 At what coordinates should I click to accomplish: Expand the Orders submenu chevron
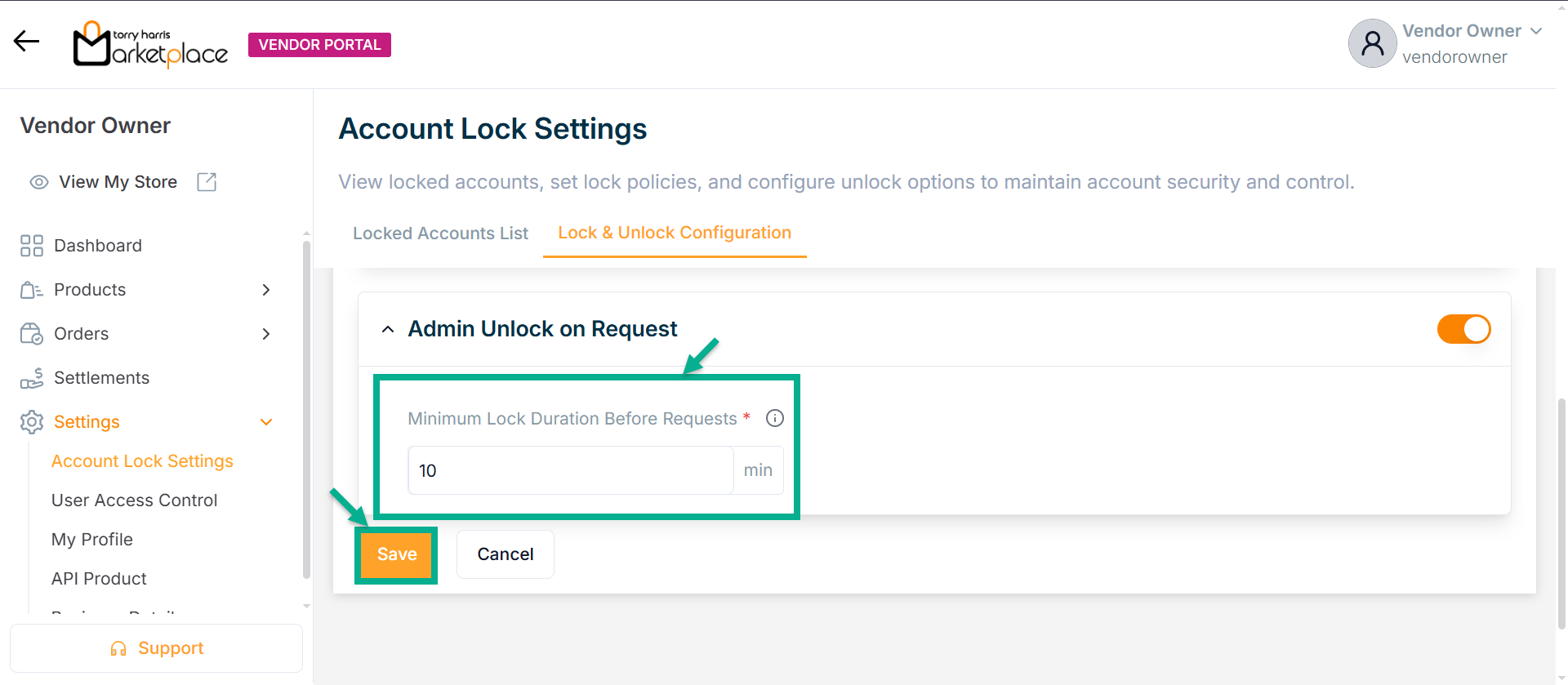click(266, 334)
